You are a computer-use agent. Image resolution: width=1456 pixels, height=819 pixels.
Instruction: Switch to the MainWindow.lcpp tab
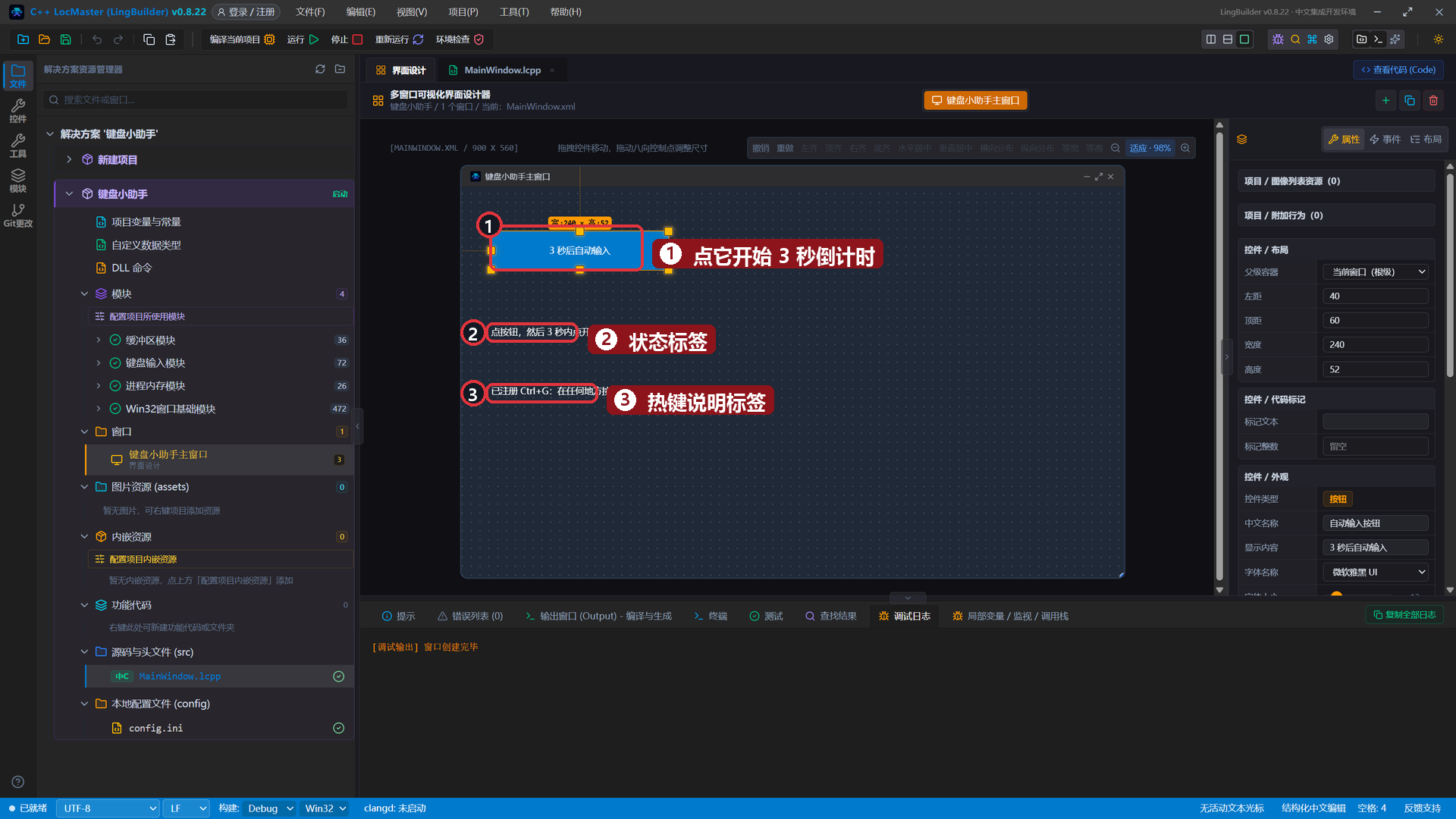click(x=502, y=70)
